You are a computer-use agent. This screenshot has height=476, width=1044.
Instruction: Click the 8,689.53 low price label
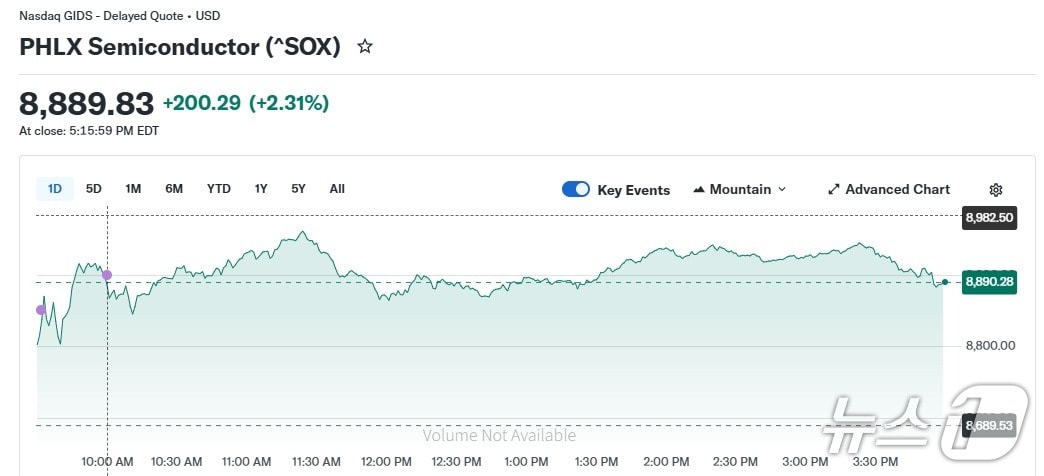point(988,426)
